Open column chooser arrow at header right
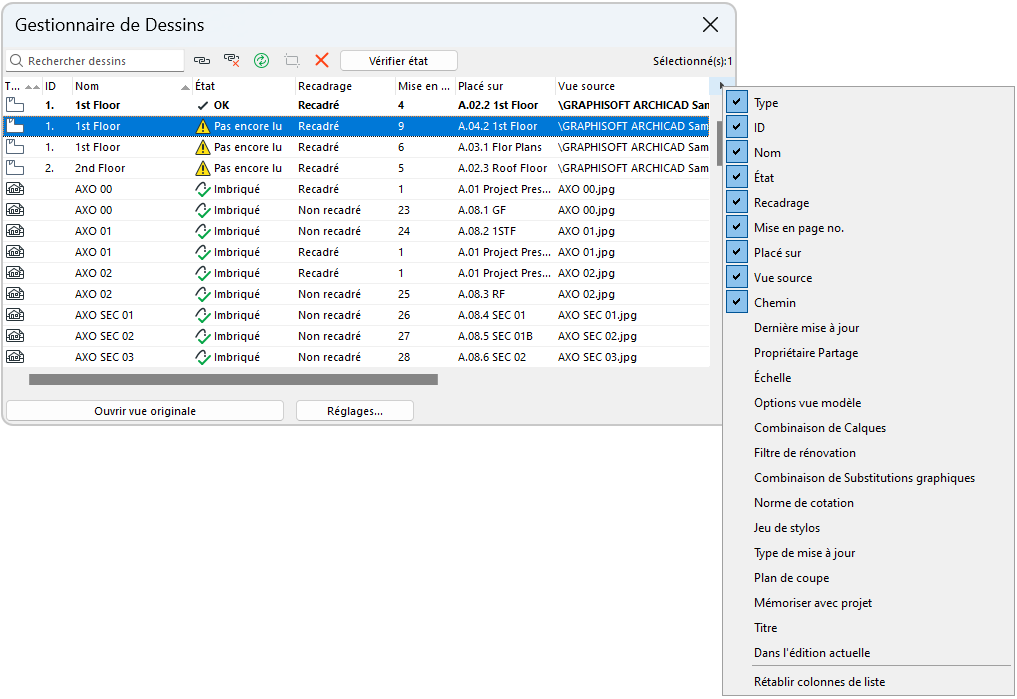This screenshot has height=699, width=1017. point(723,87)
